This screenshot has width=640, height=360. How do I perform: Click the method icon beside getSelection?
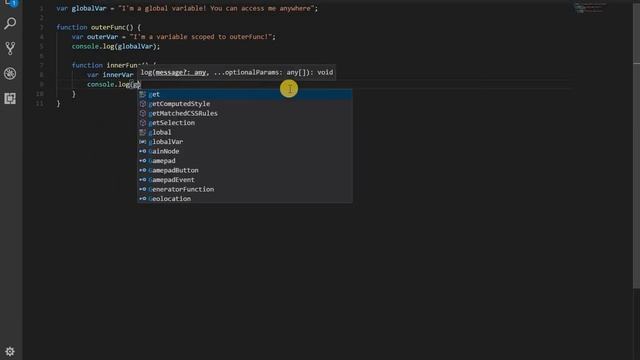pos(142,123)
